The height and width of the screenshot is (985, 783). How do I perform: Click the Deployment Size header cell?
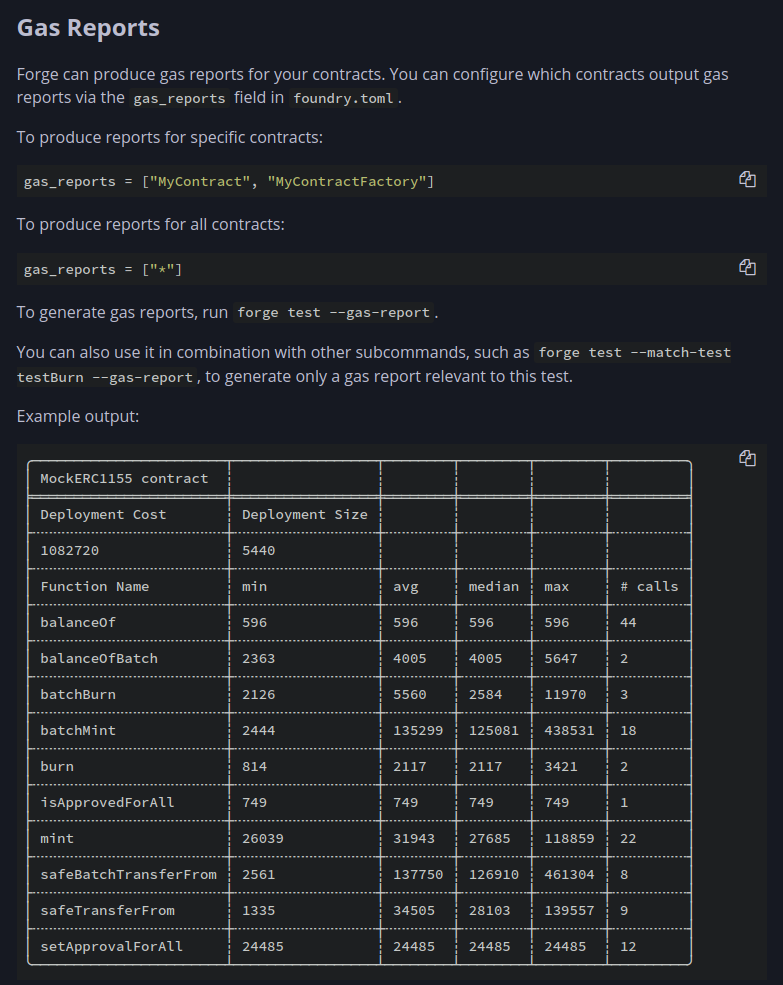click(x=305, y=514)
